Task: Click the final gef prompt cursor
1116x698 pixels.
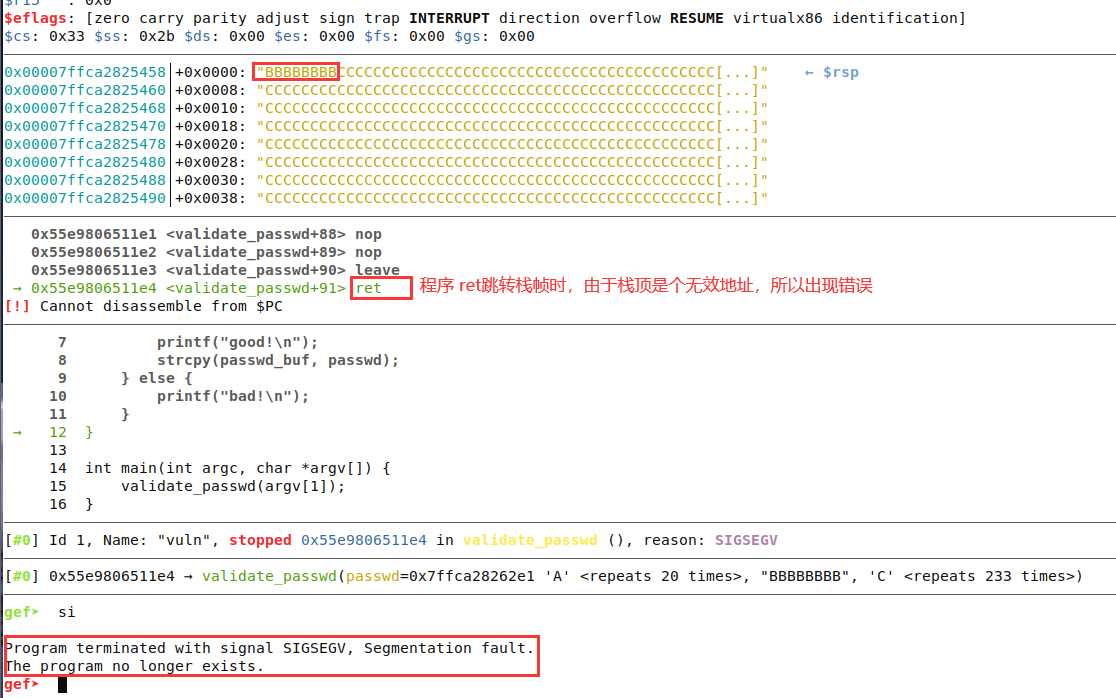Action: point(62,685)
